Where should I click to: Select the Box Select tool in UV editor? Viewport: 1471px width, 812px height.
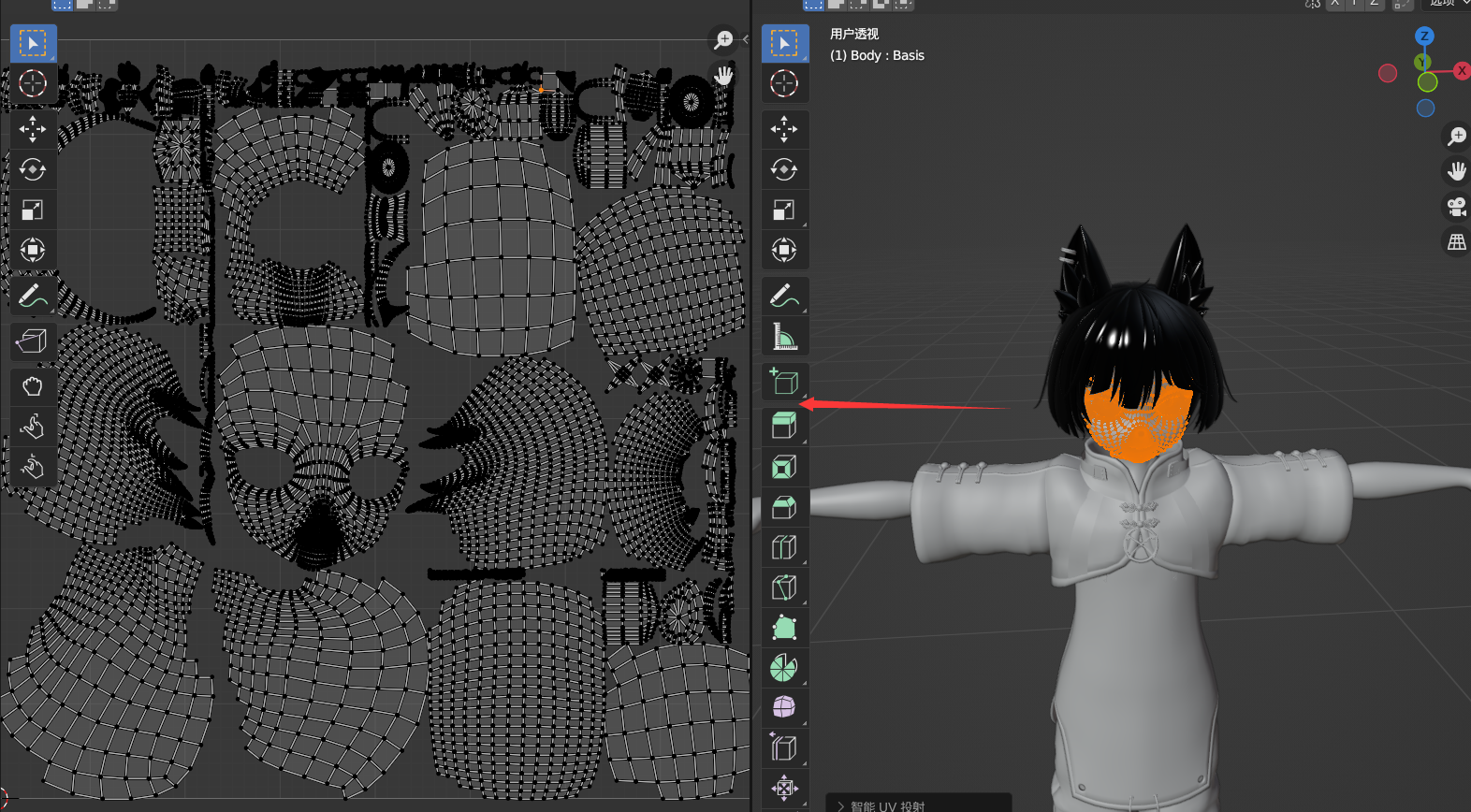tap(33, 43)
